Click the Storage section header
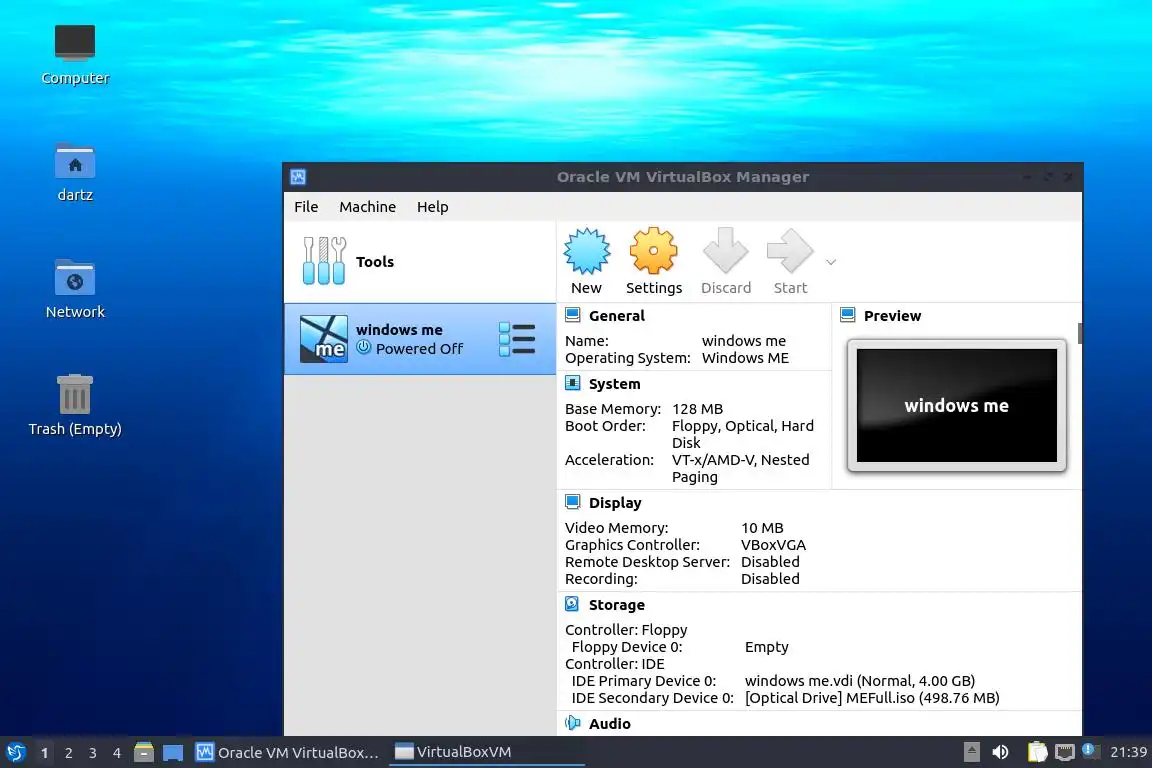 coord(616,605)
